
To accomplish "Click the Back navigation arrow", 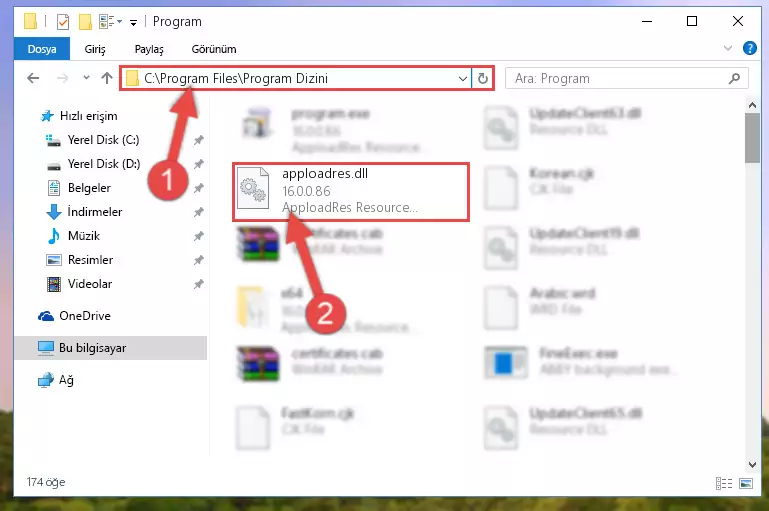I will pos(33,78).
